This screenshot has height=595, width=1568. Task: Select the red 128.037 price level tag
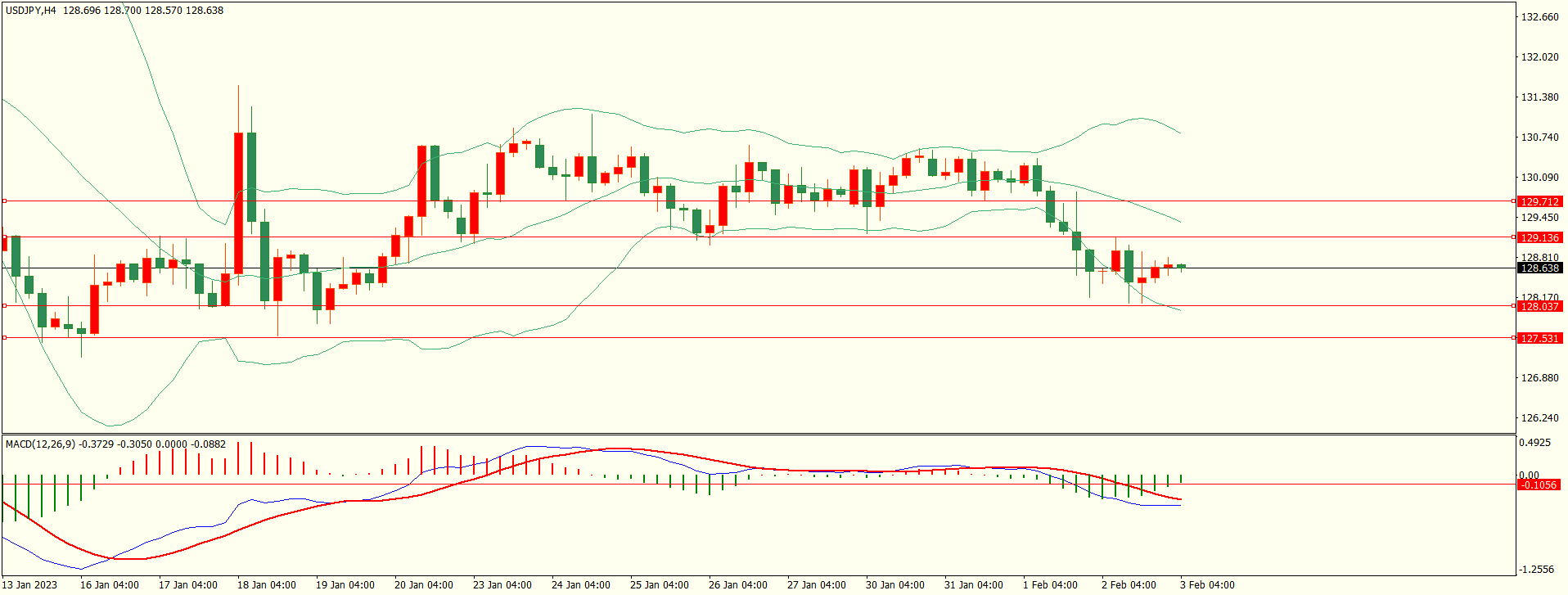1539,306
